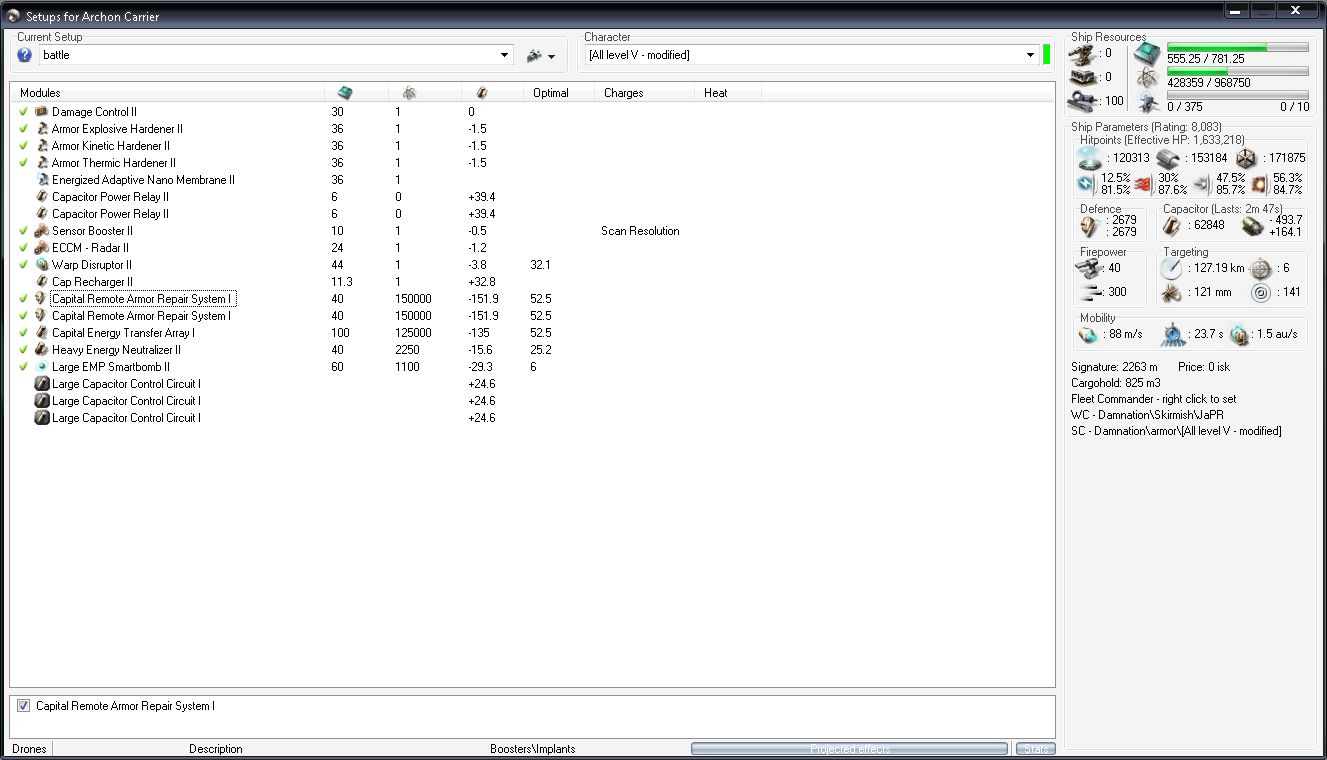Click the shield hitpoints icon beside 120313
Image resolution: width=1327 pixels, height=760 pixels.
(x=1090, y=159)
